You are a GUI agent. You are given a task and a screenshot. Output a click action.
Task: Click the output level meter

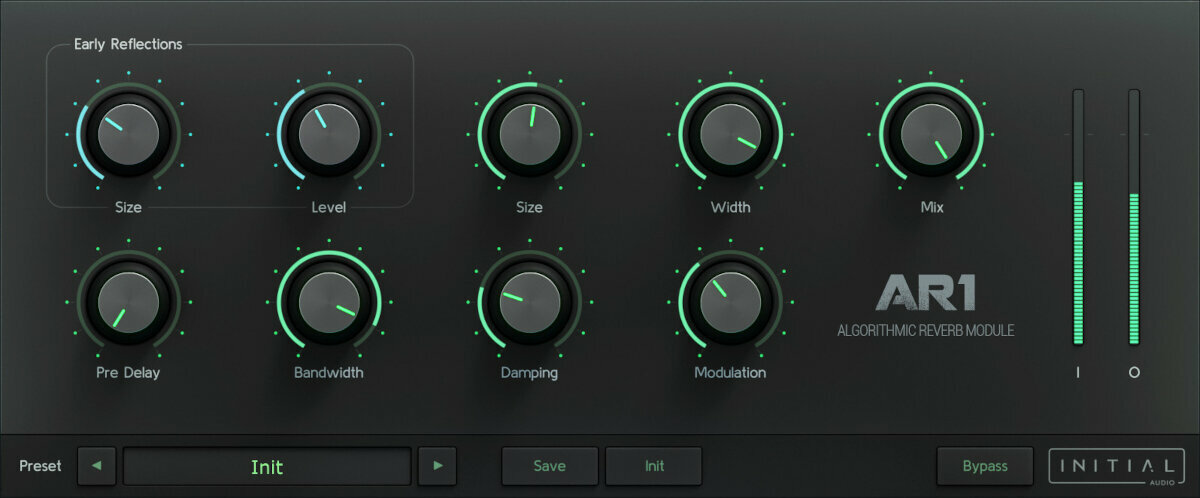click(x=1134, y=217)
